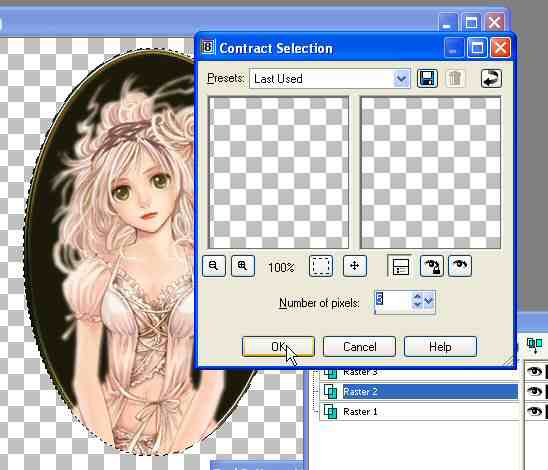Toggle the auto proof eye-with-lock icon
548x470 pixels.
point(432,266)
